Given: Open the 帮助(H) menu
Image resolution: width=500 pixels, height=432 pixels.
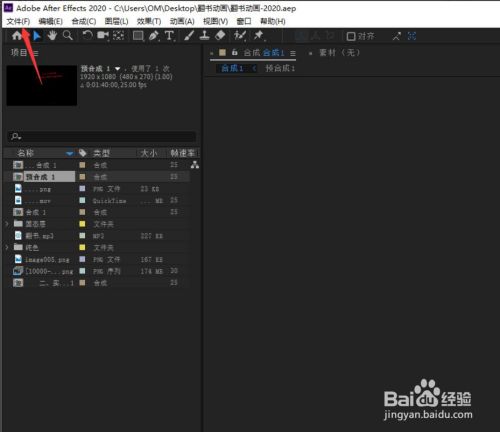Looking at the screenshot, I should [x=273, y=21].
